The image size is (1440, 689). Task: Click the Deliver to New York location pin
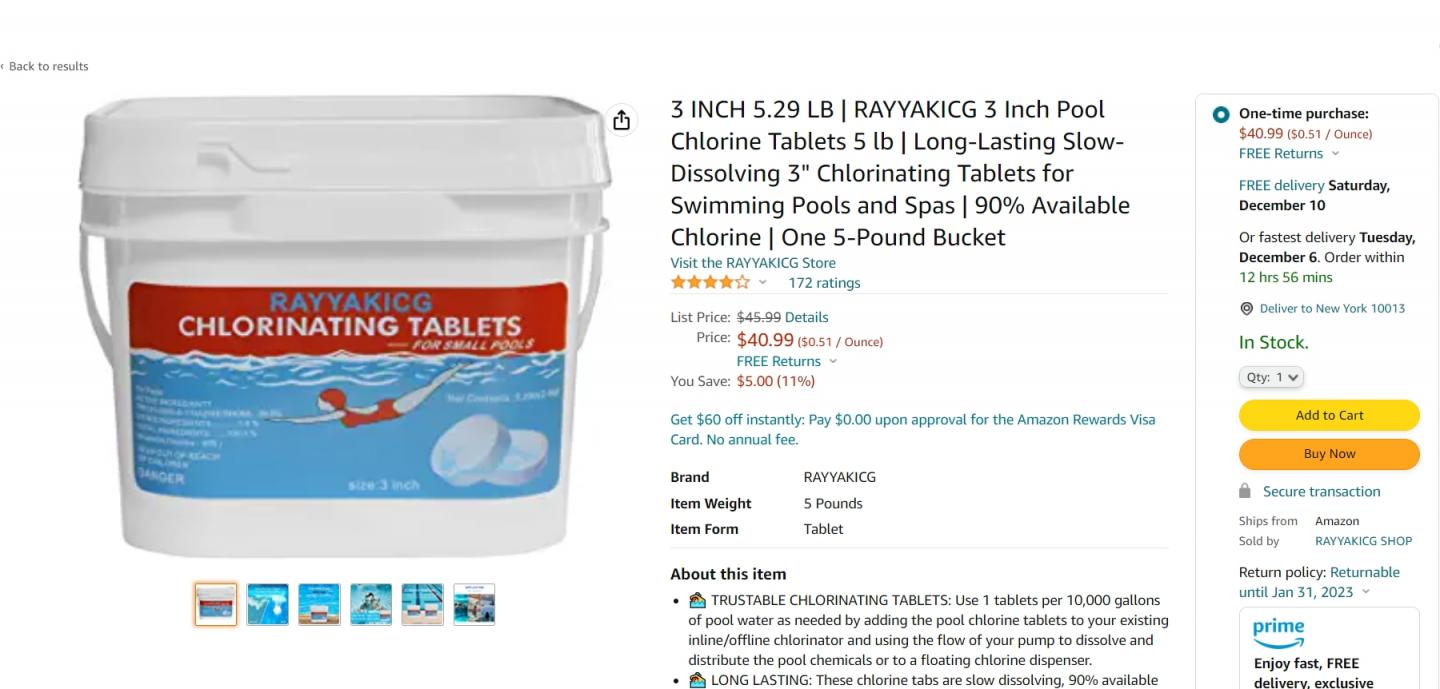1246,309
